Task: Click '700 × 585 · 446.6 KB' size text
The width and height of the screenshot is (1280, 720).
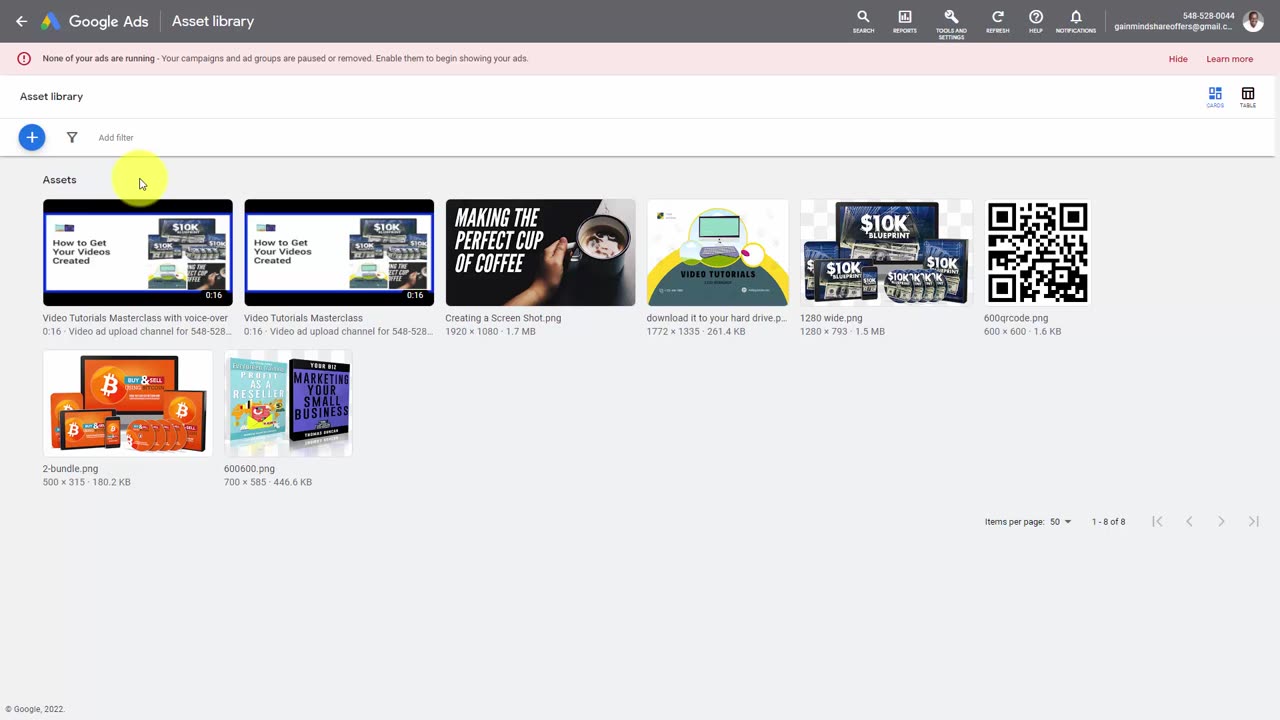Action: point(268,482)
